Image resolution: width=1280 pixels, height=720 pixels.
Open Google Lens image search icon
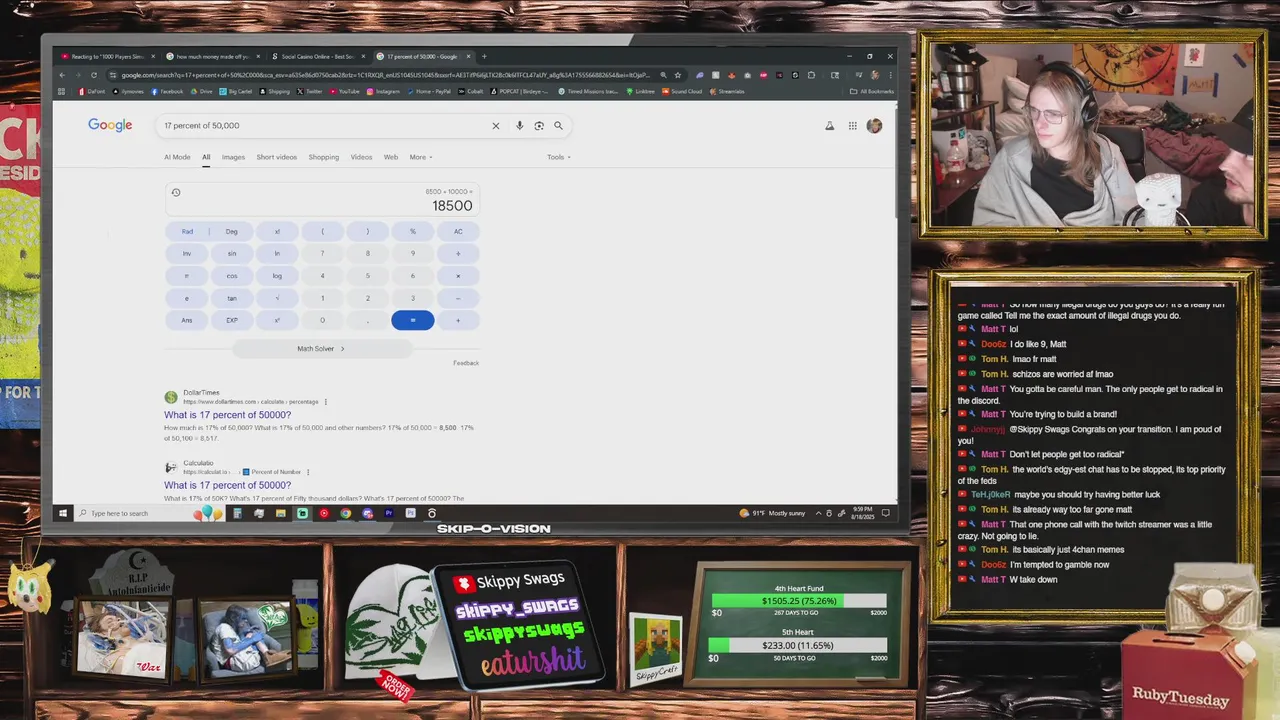[539, 126]
